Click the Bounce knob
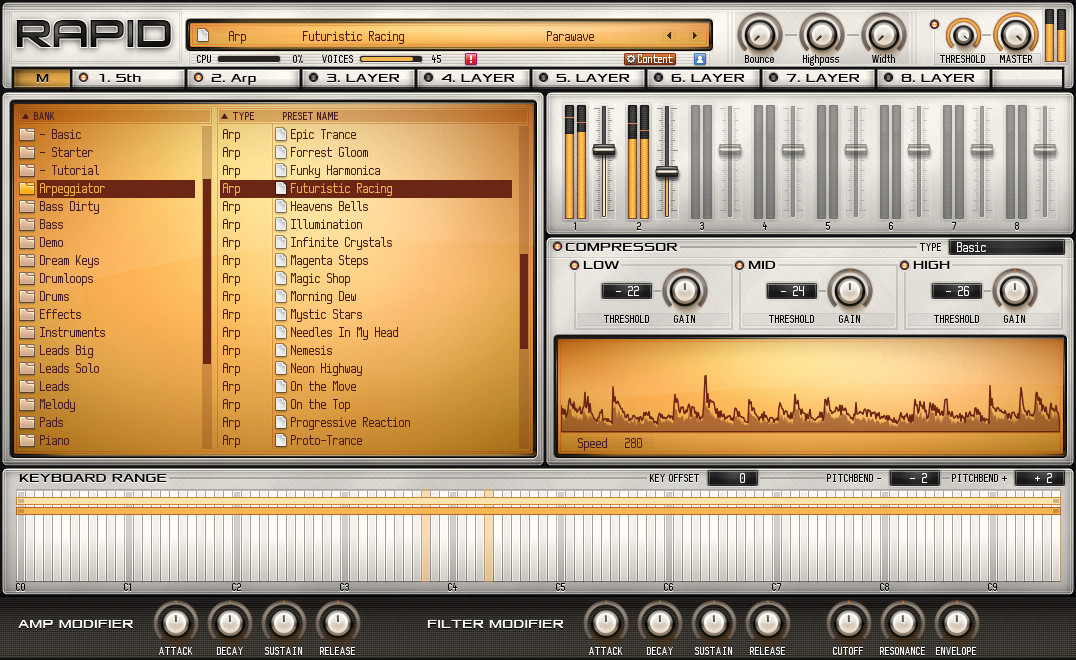 (x=759, y=34)
